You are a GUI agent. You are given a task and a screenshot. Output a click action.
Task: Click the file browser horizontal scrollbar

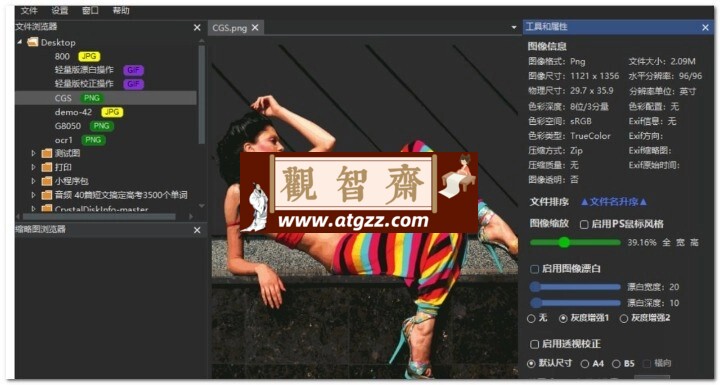point(99,216)
